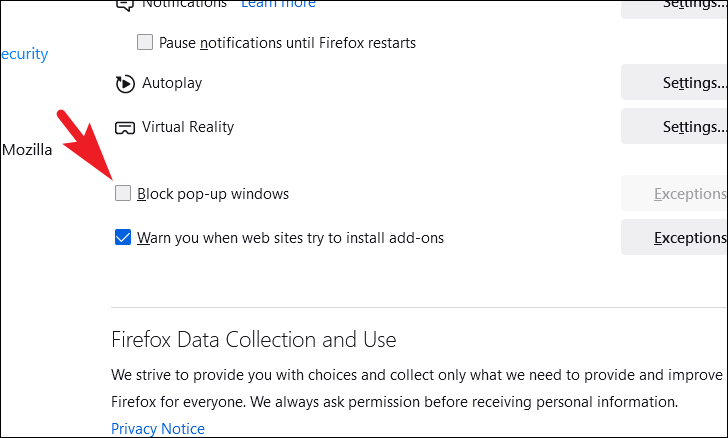The image size is (728, 438).
Task: Click the Block pop-up windows label text
Action: [213, 194]
